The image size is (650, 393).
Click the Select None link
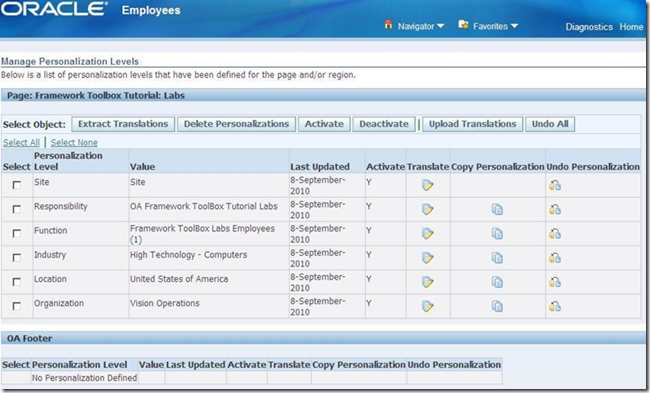(x=74, y=143)
